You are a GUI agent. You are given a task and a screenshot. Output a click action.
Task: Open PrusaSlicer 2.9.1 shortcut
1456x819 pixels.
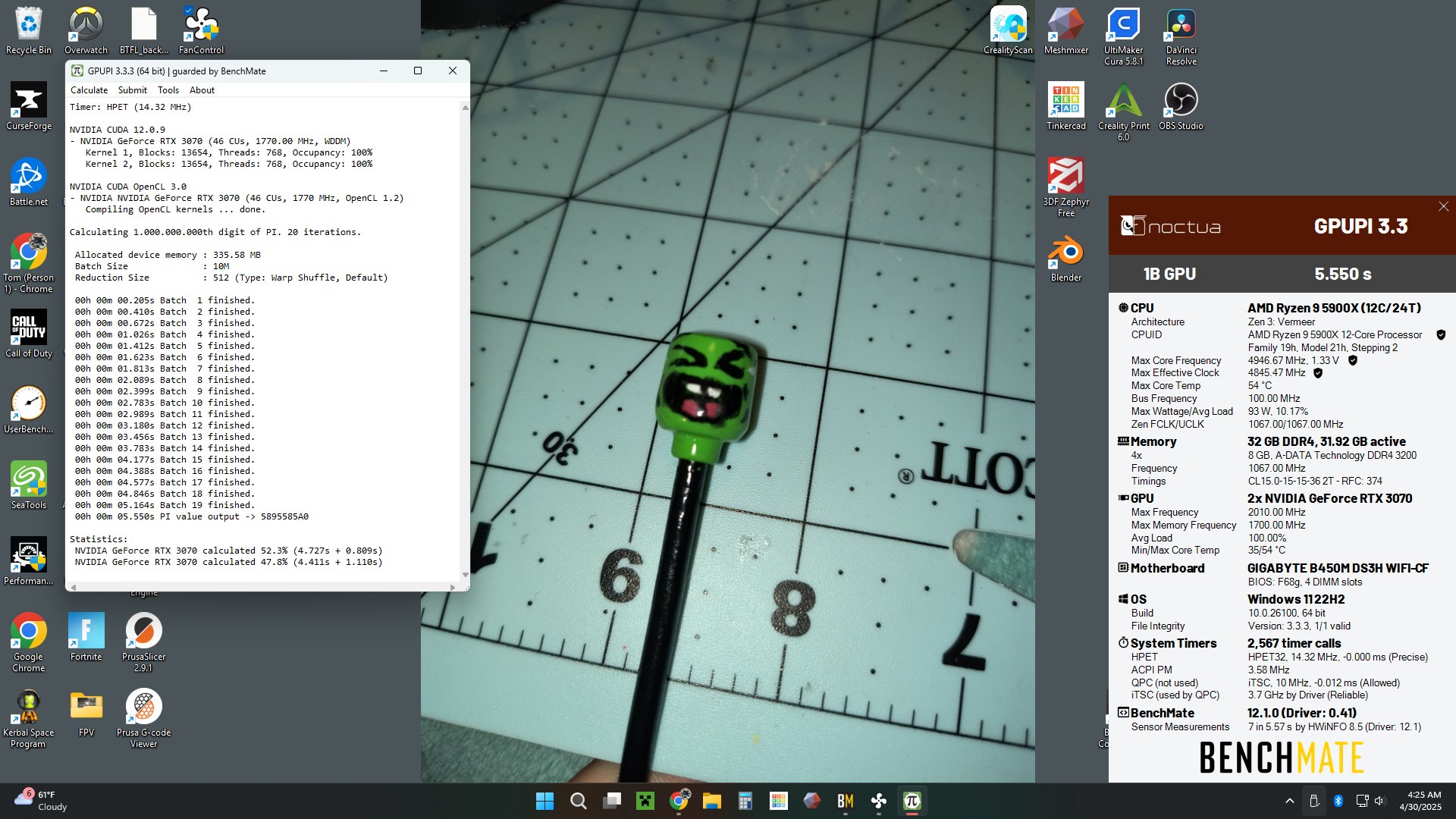[x=143, y=642]
